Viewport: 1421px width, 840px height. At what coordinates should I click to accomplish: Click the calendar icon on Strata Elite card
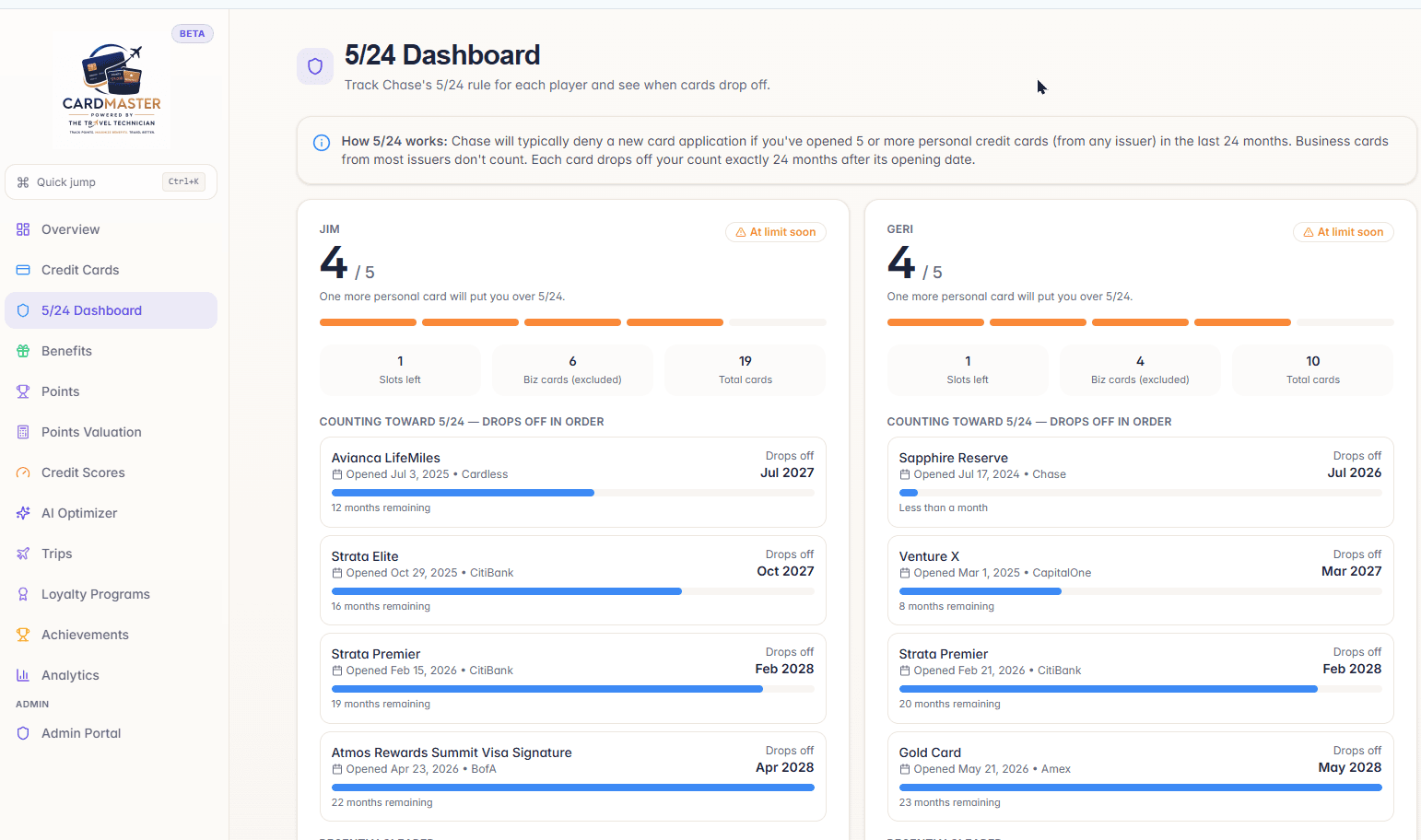(x=337, y=573)
